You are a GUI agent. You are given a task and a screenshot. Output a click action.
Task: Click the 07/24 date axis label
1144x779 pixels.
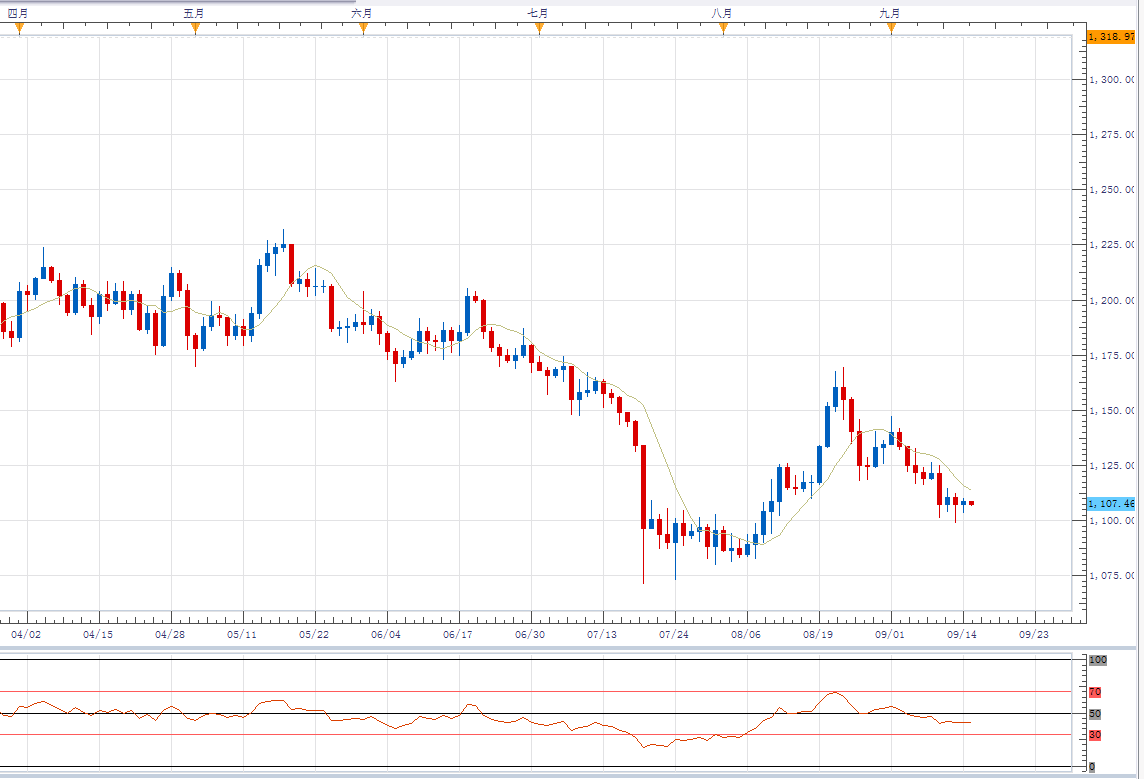coord(673,635)
